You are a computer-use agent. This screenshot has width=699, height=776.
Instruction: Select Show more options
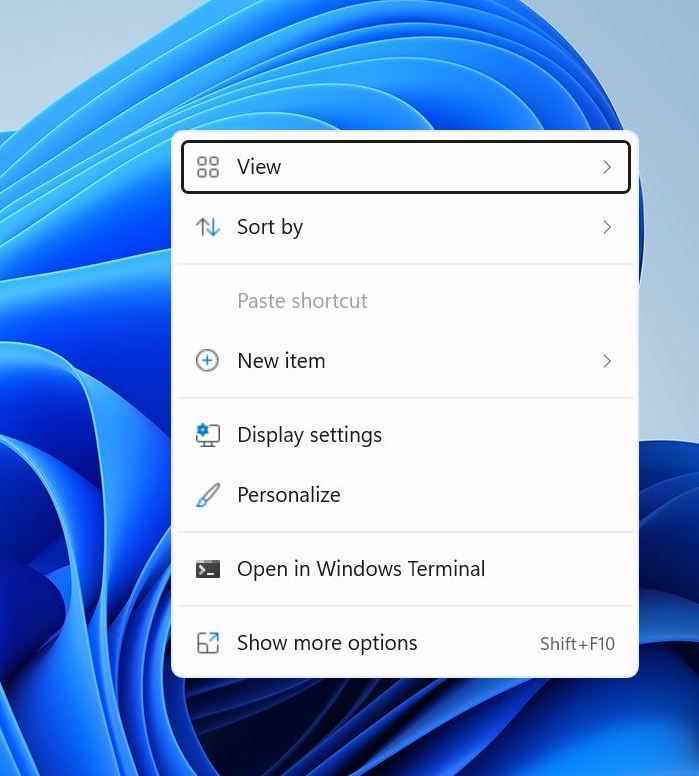[x=405, y=643]
